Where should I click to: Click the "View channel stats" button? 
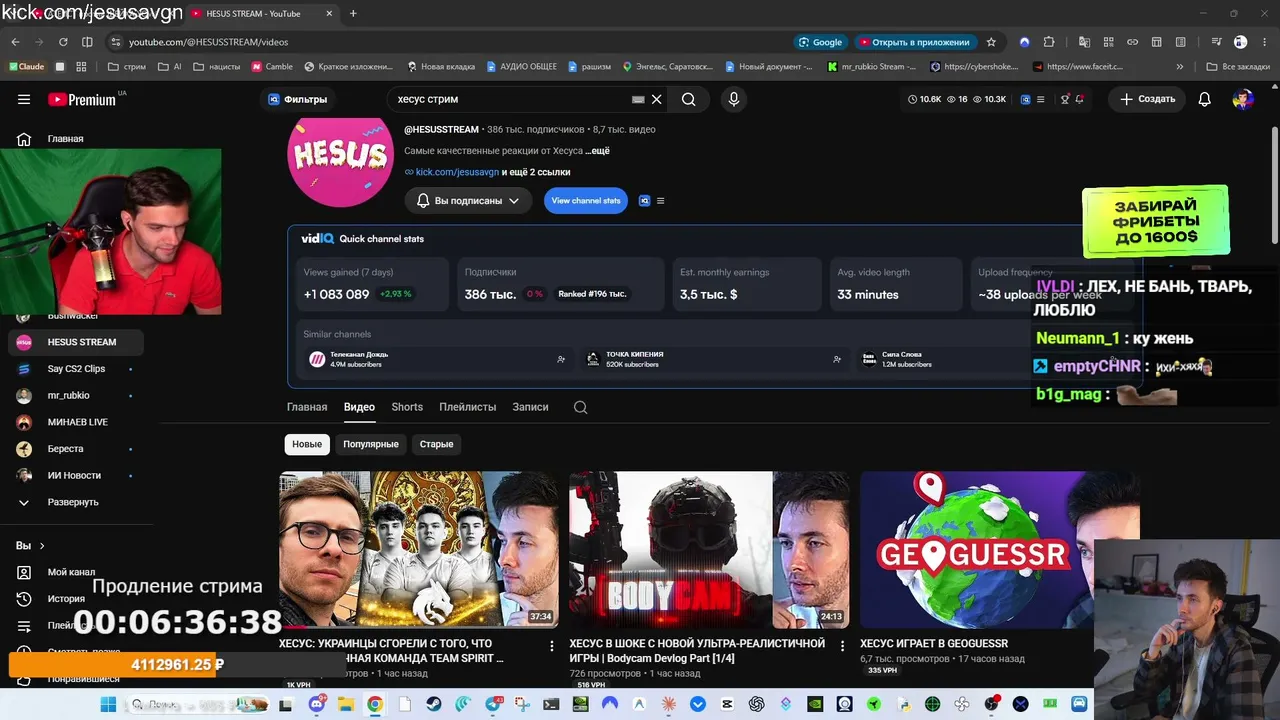pos(586,201)
